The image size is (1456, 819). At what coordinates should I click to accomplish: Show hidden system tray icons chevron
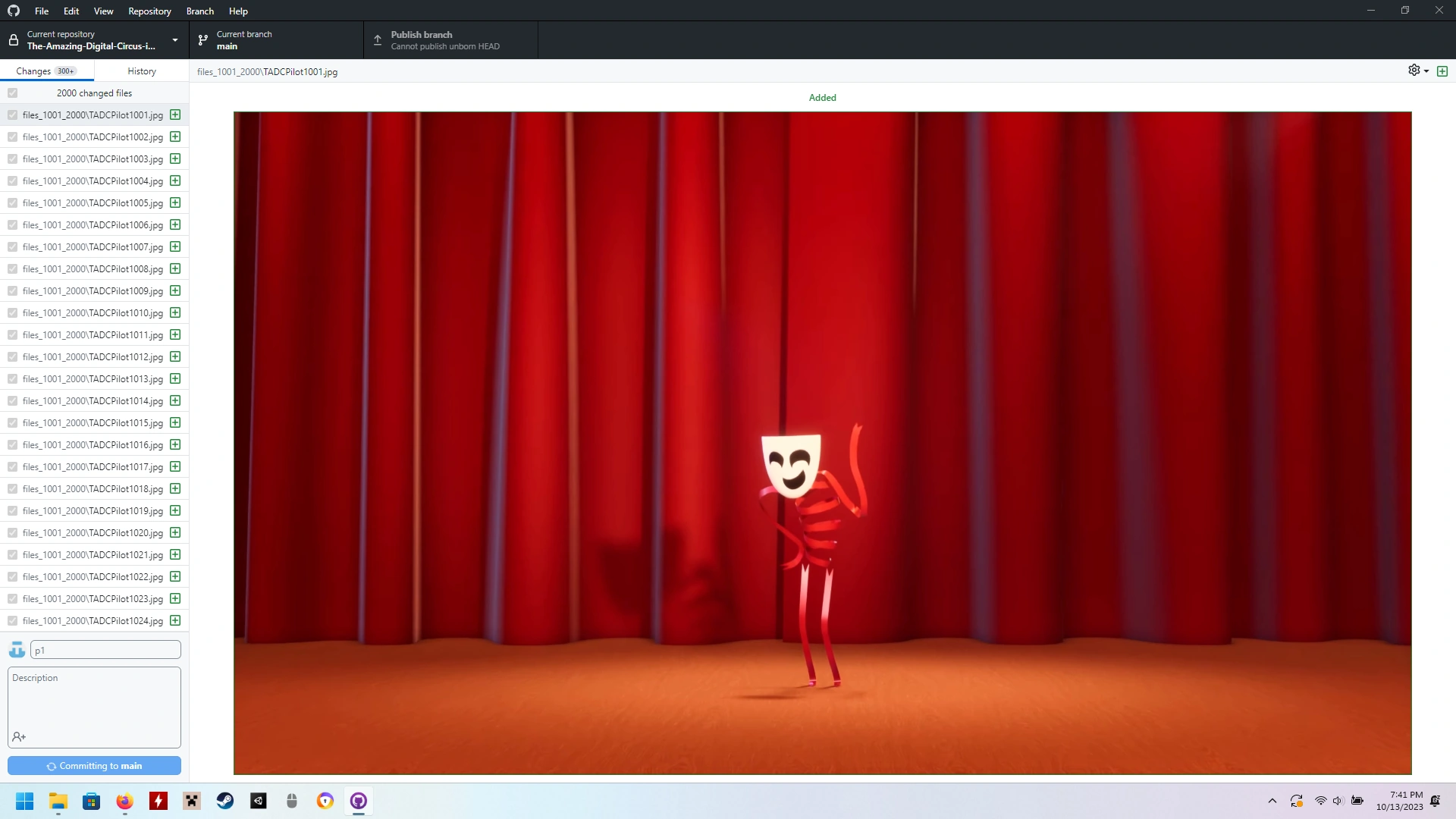(x=1272, y=801)
